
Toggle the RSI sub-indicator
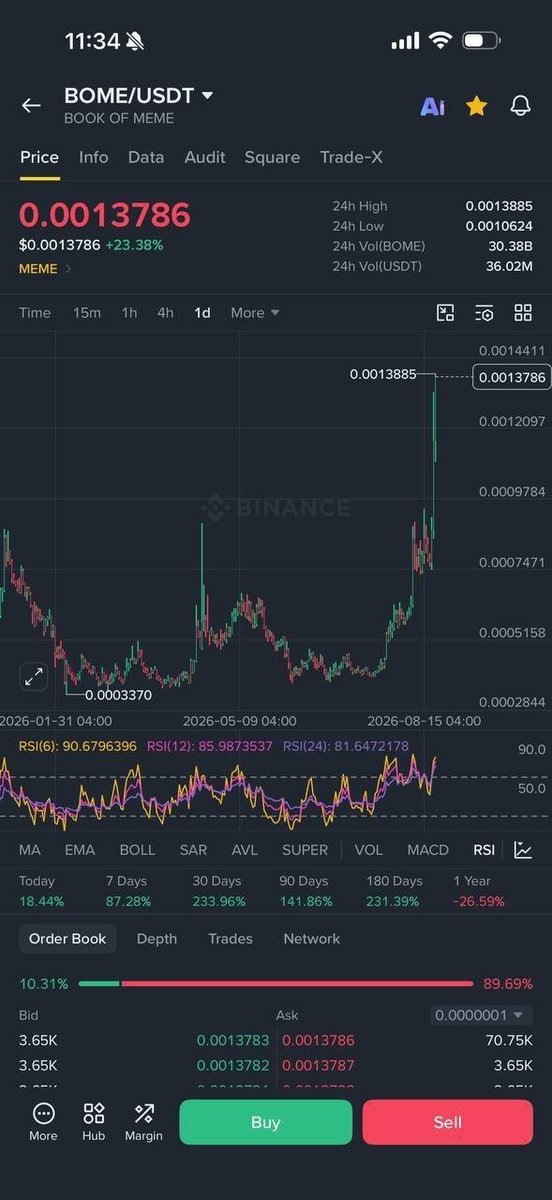click(x=484, y=850)
